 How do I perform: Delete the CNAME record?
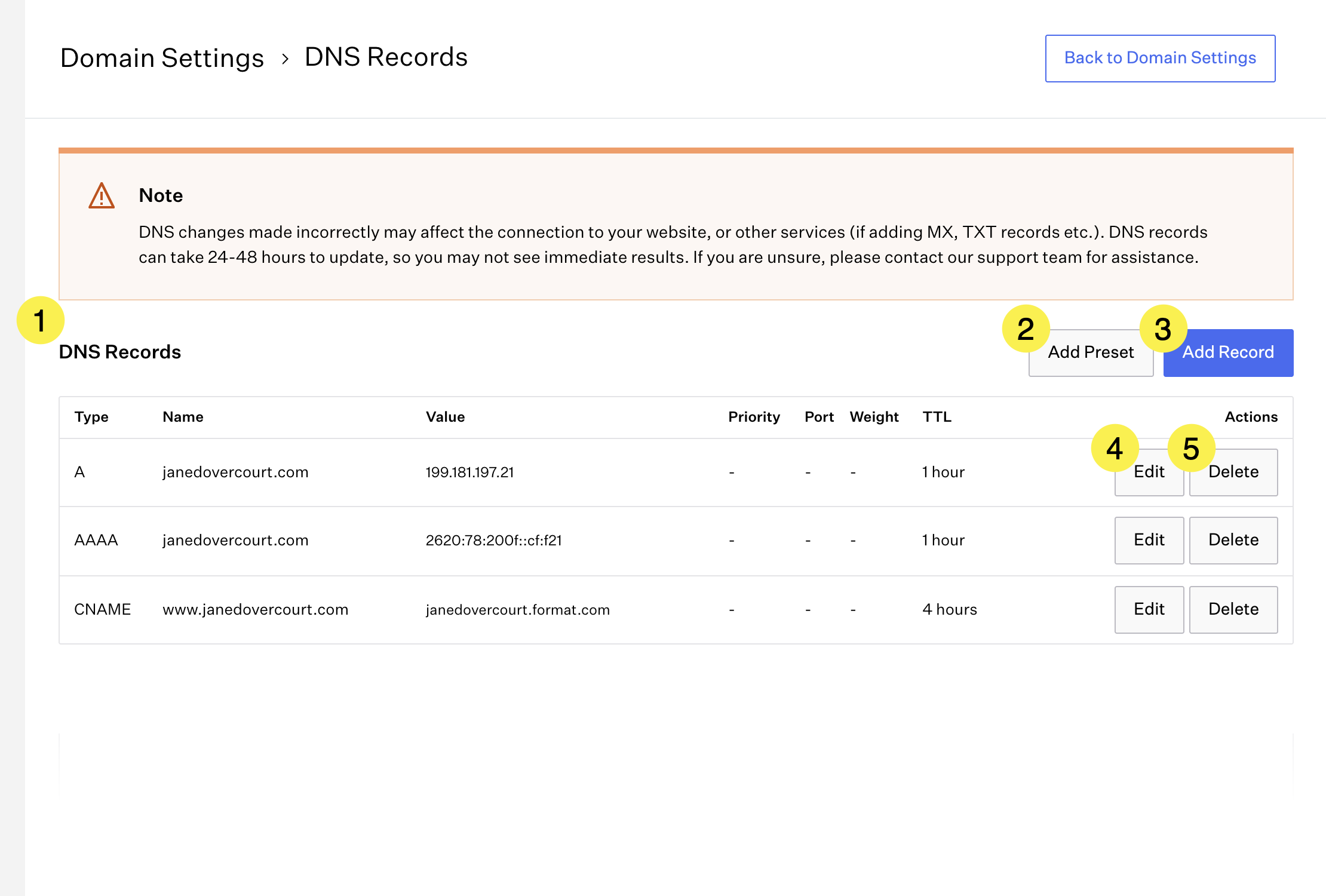pos(1233,609)
